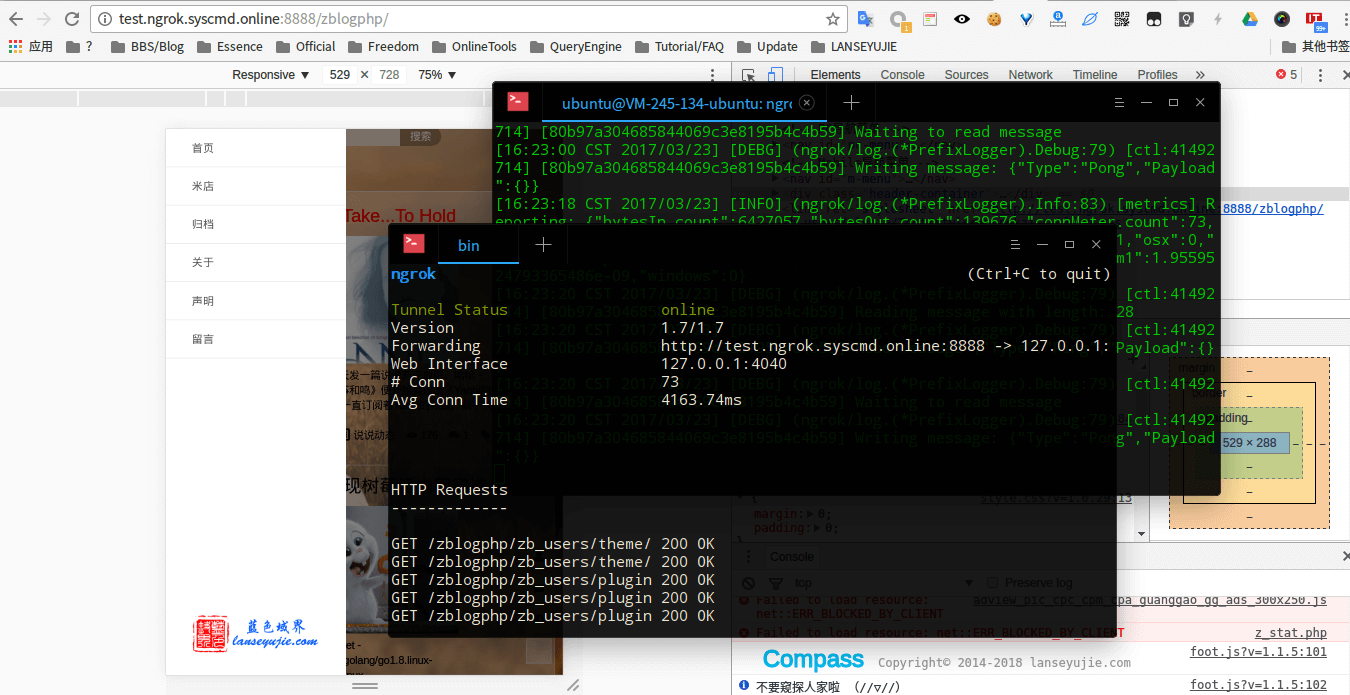Toggle the device toolbar icon in DevTools
1350x695 pixels.
click(x=775, y=75)
